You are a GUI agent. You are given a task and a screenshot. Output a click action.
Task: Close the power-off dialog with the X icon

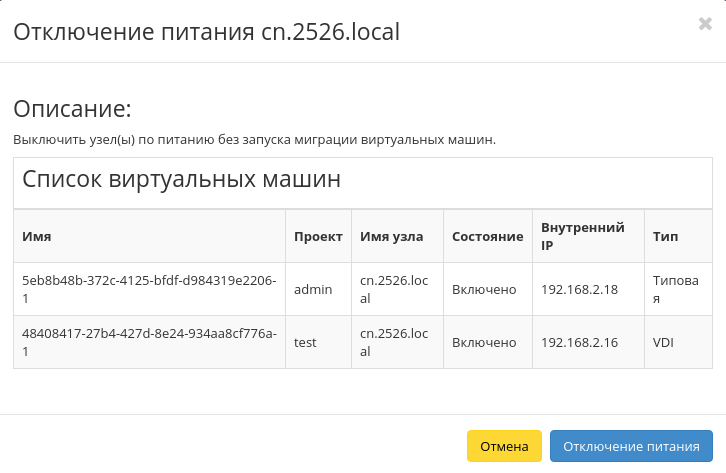[705, 25]
